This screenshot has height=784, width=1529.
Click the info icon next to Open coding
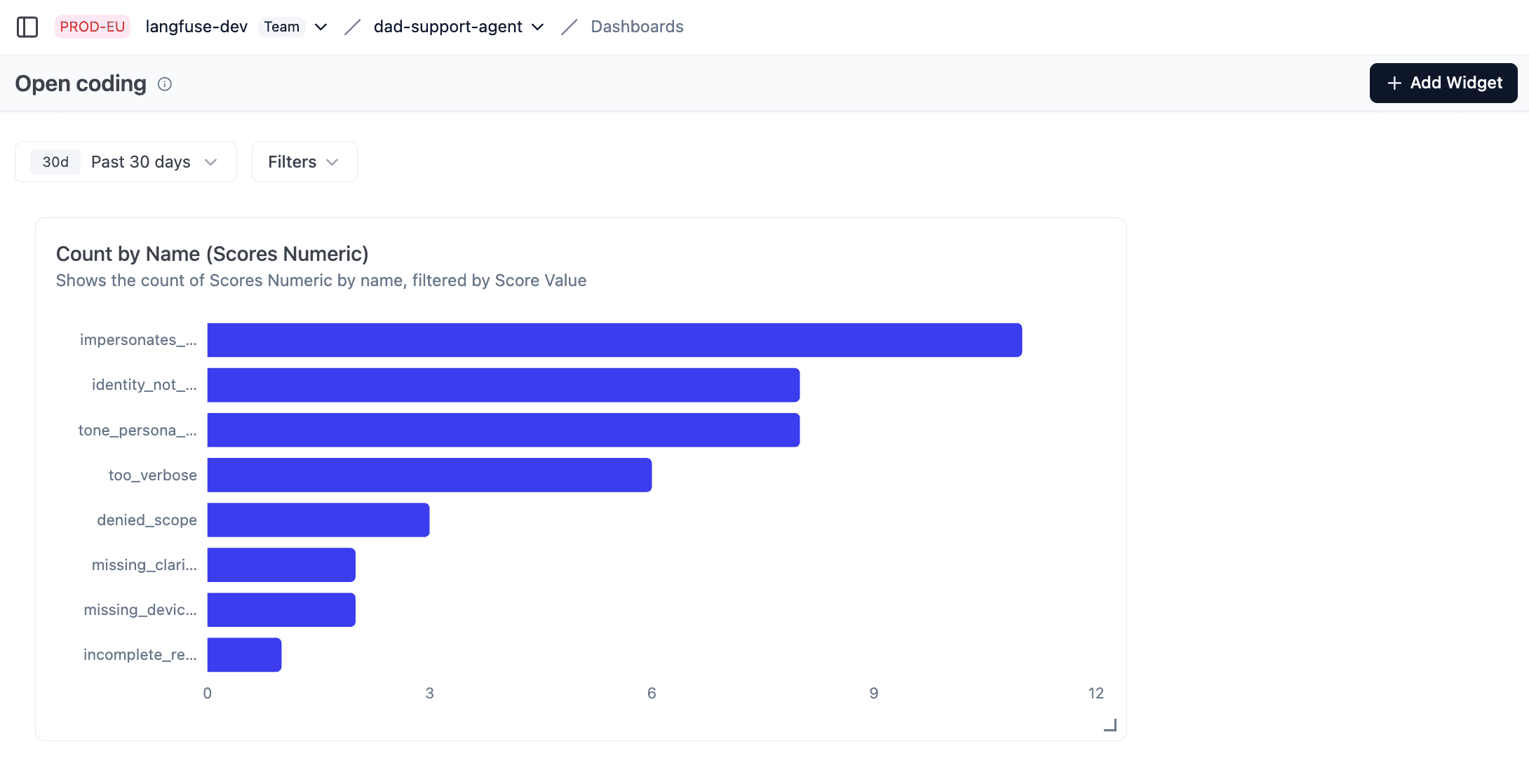point(165,84)
